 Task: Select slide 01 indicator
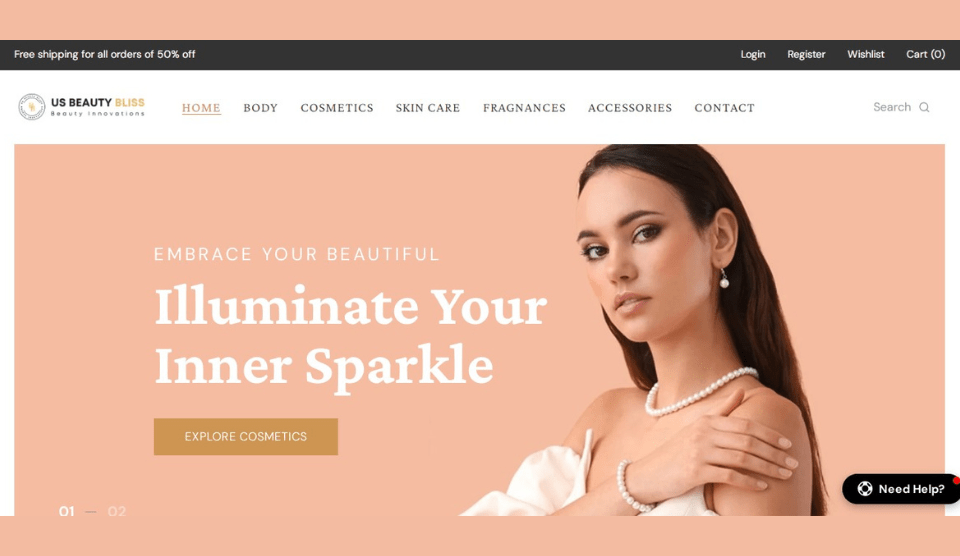(66, 511)
